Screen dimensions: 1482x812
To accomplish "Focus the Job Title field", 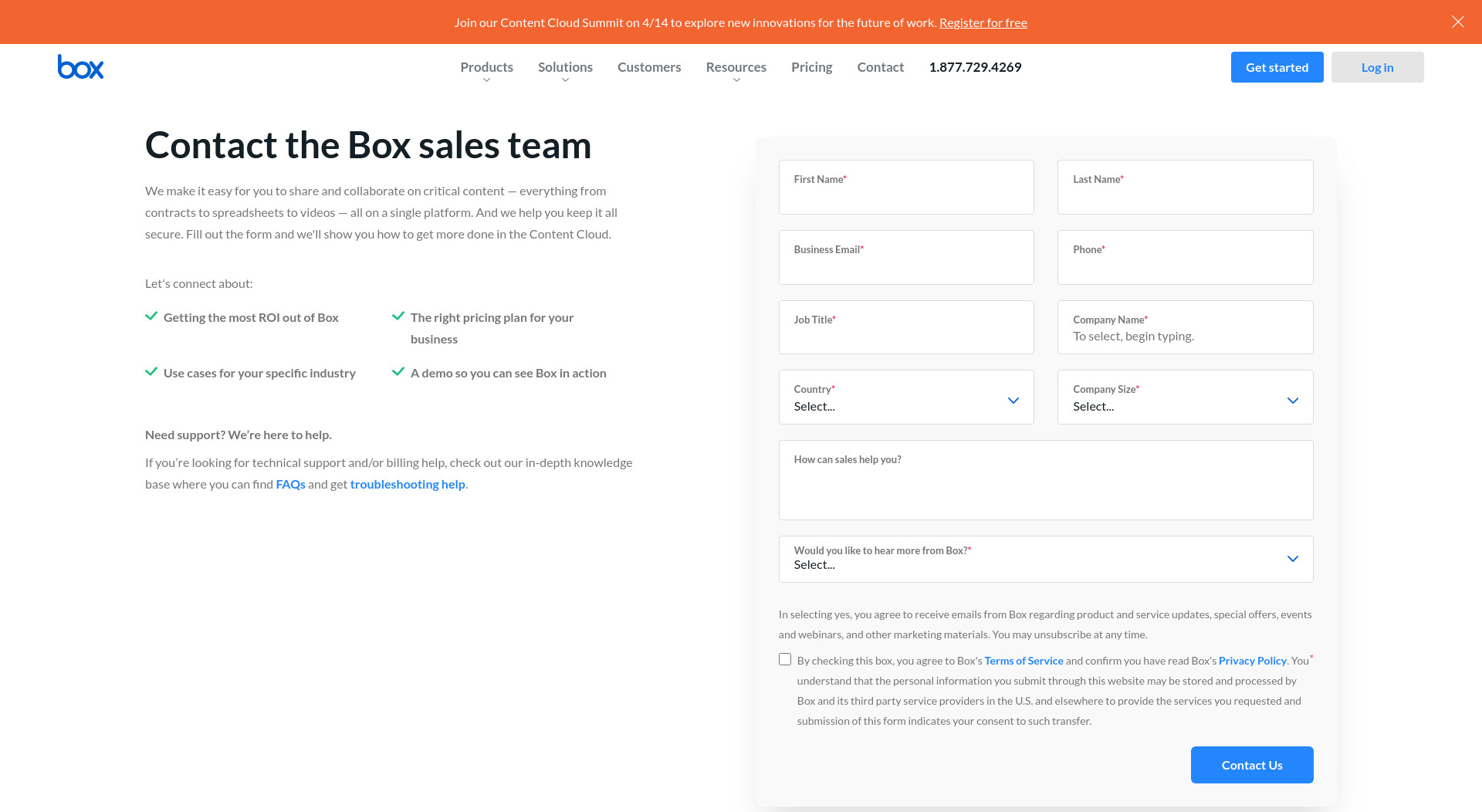I will [906, 327].
